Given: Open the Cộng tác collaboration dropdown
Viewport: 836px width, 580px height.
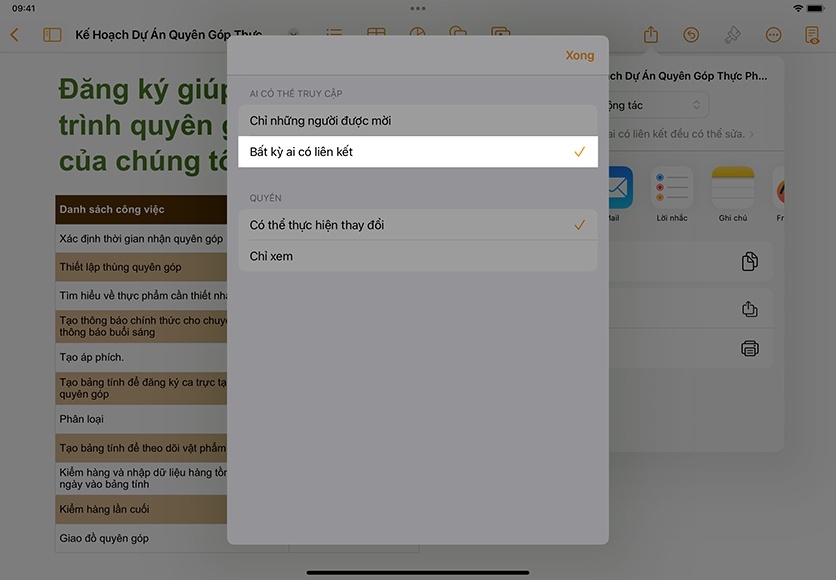Looking at the screenshot, I should (656, 105).
